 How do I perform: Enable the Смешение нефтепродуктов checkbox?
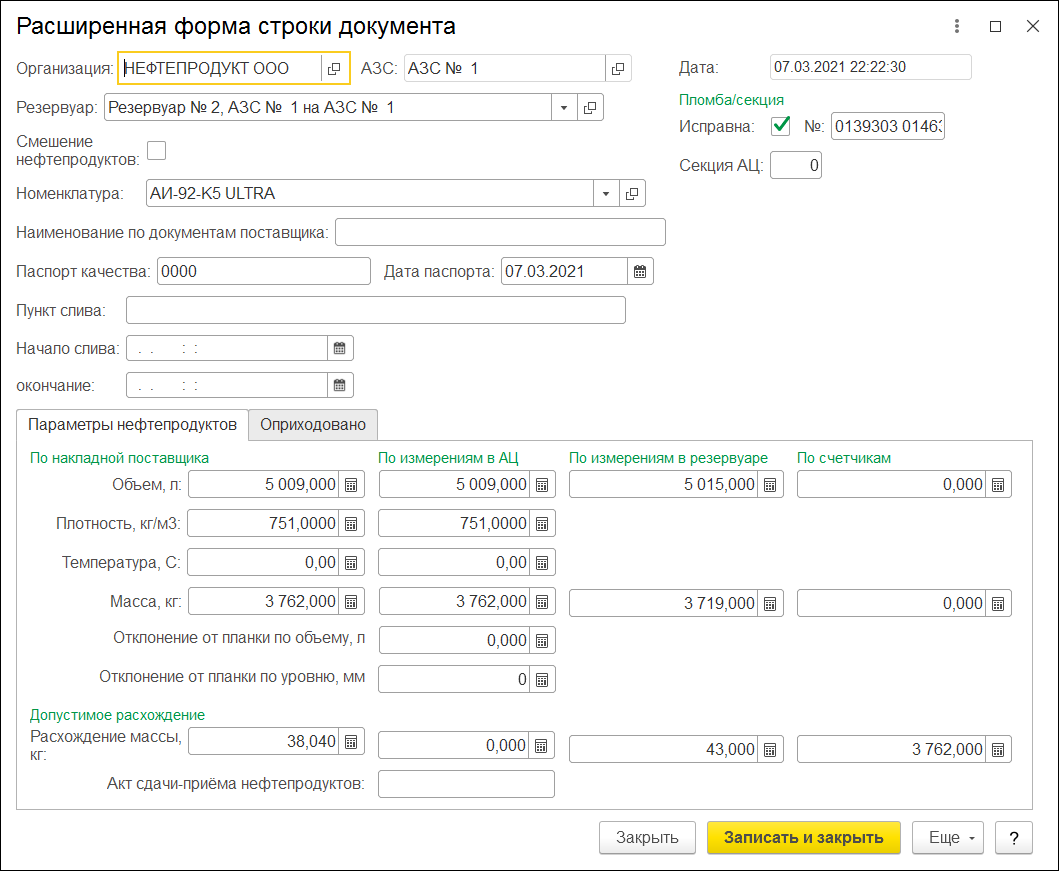tap(157, 151)
